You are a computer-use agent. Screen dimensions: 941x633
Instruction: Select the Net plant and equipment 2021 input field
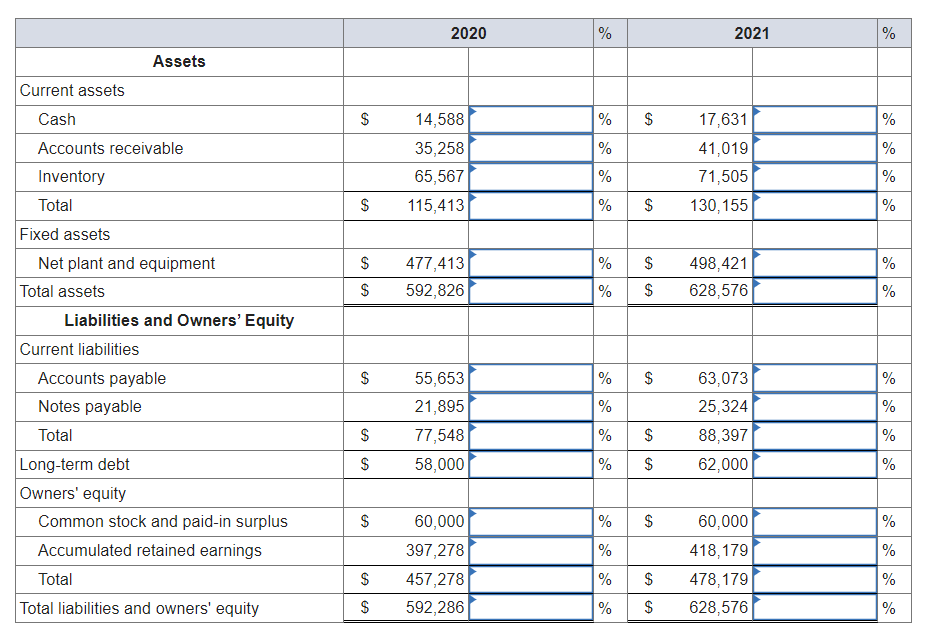(x=813, y=263)
